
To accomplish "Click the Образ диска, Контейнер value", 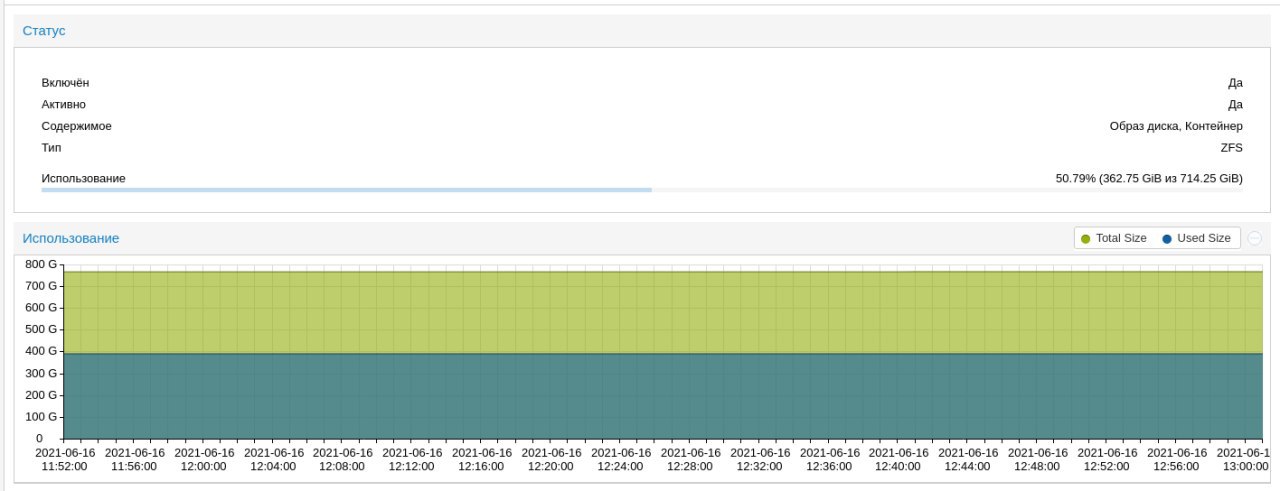I will 1176,126.
